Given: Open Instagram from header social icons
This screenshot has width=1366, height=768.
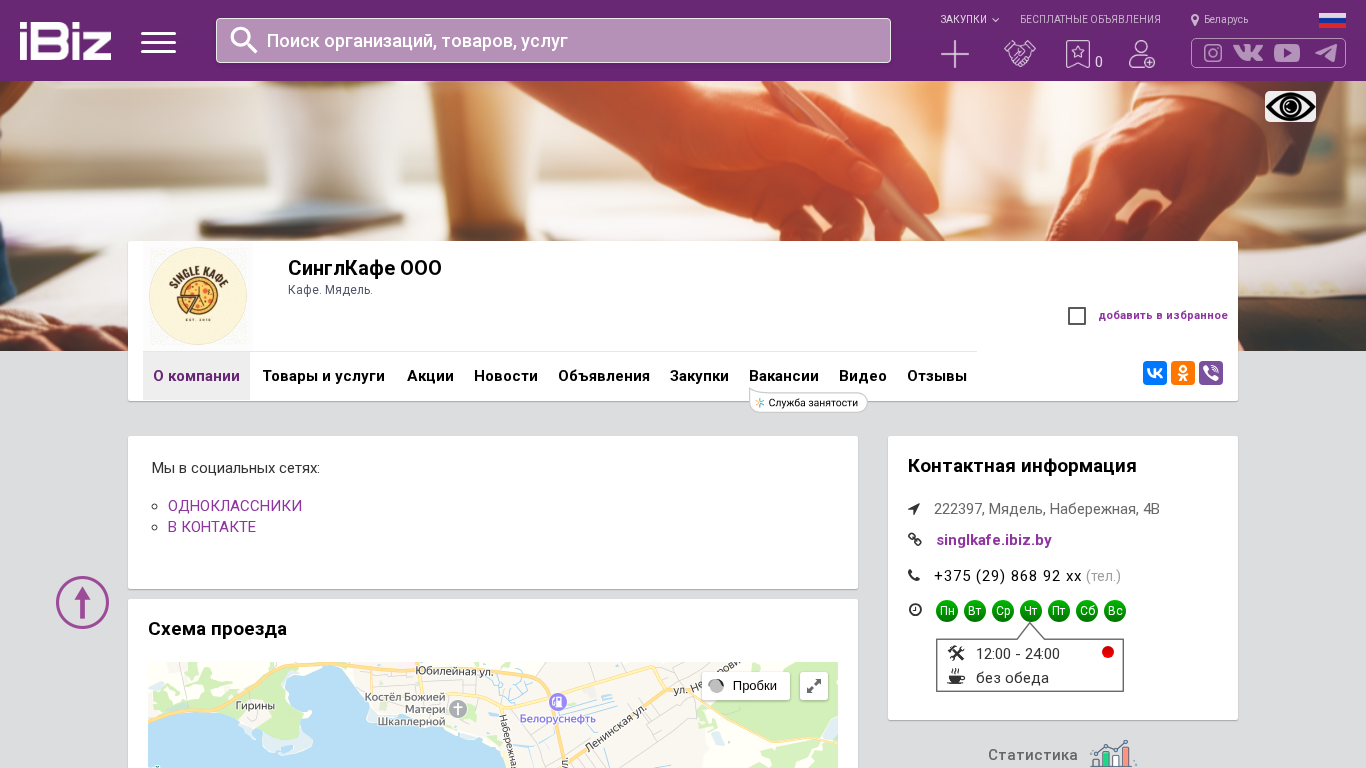Looking at the screenshot, I should (x=1213, y=53).
